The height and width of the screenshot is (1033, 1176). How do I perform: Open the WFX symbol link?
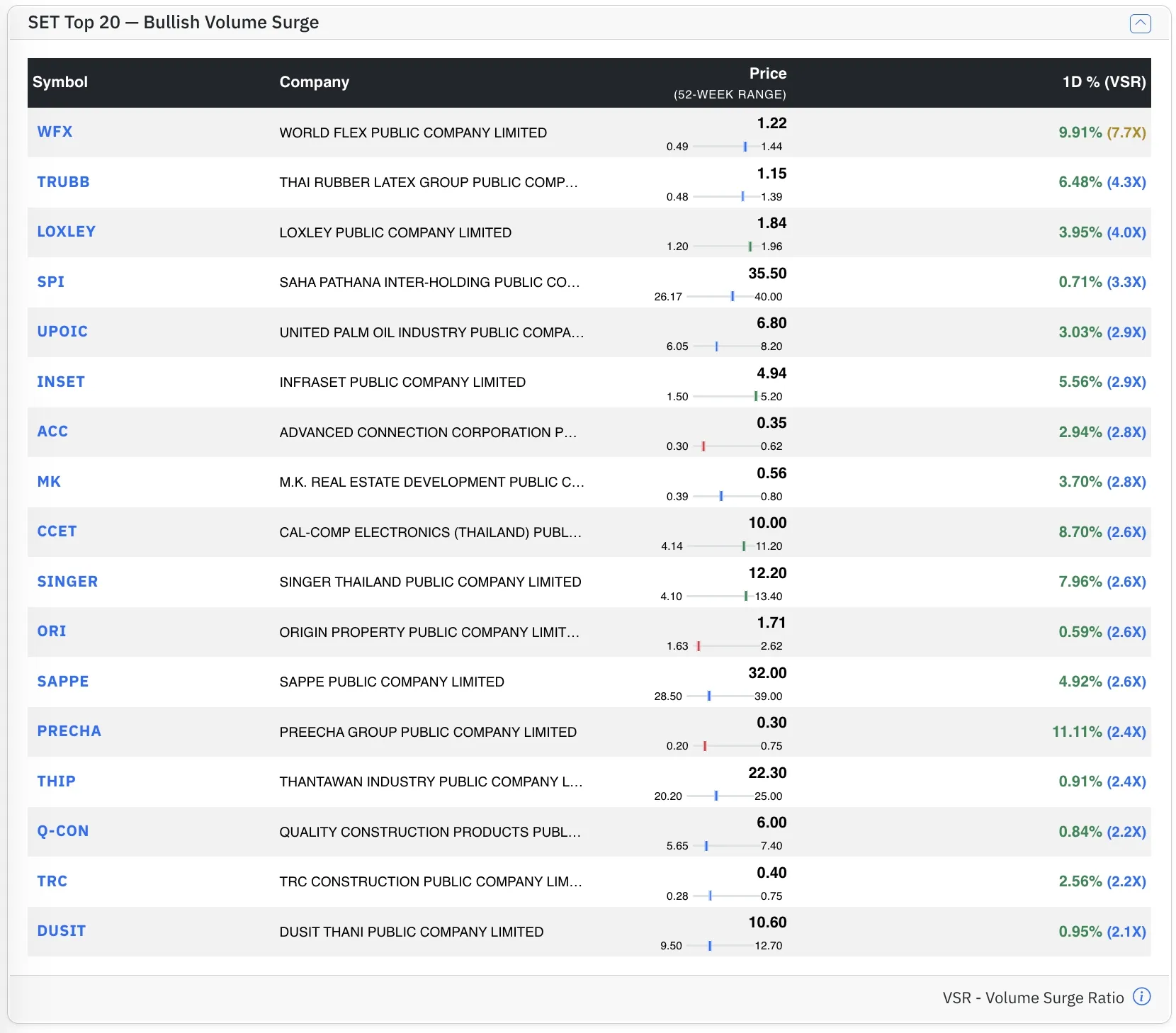(x=55, y=132)
